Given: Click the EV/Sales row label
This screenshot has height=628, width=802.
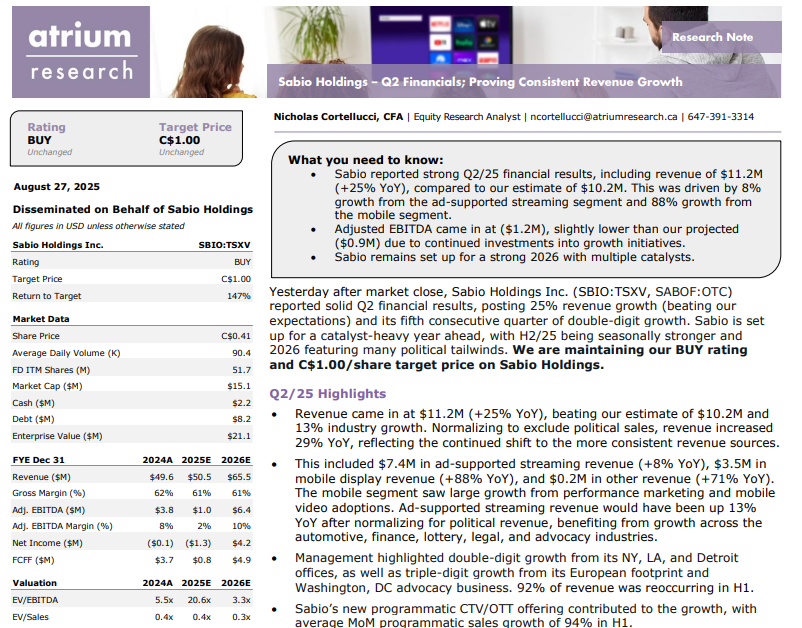Looking at the screenshot, I should [31, 617].
